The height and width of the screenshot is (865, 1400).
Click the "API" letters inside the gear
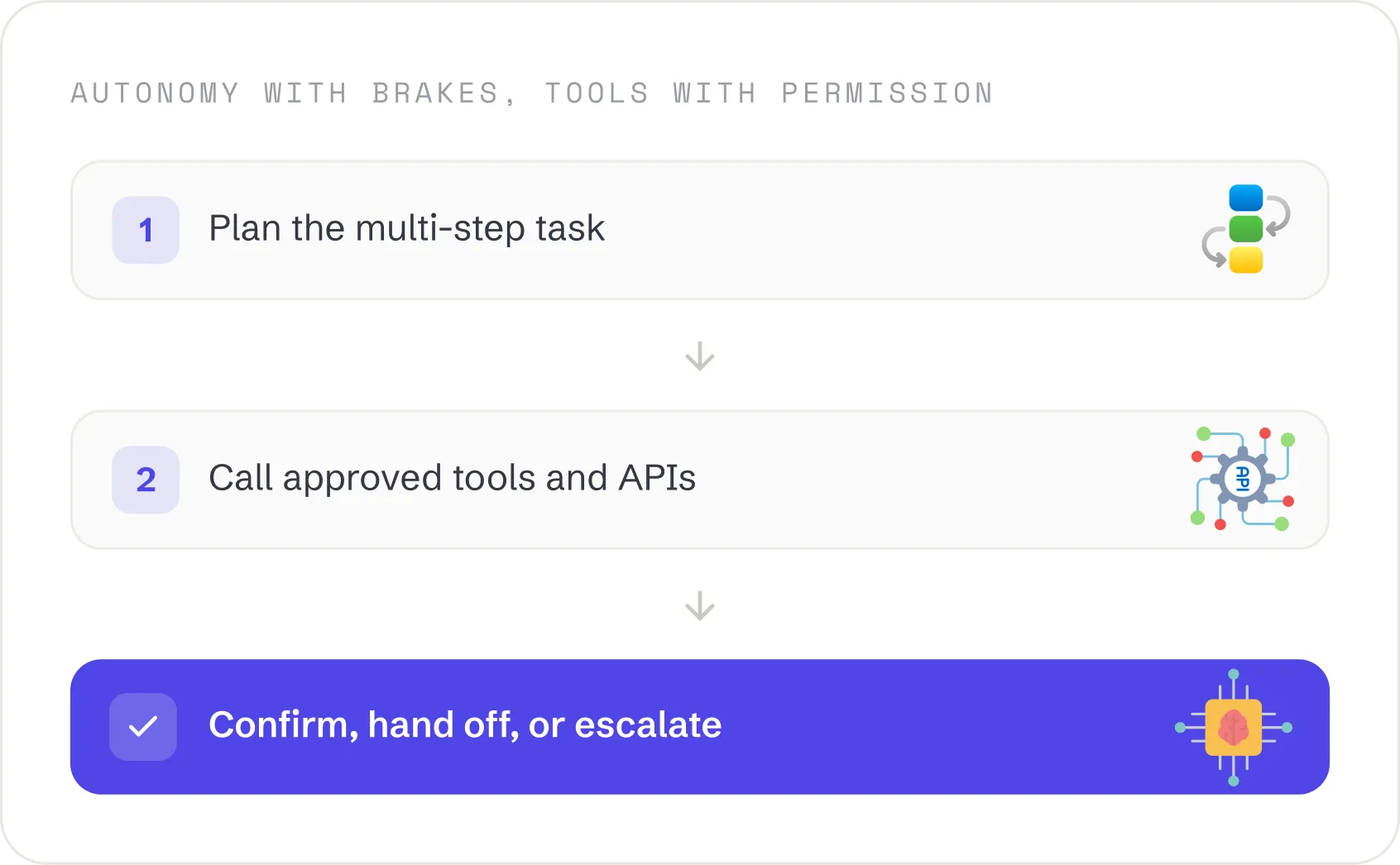1243,479
